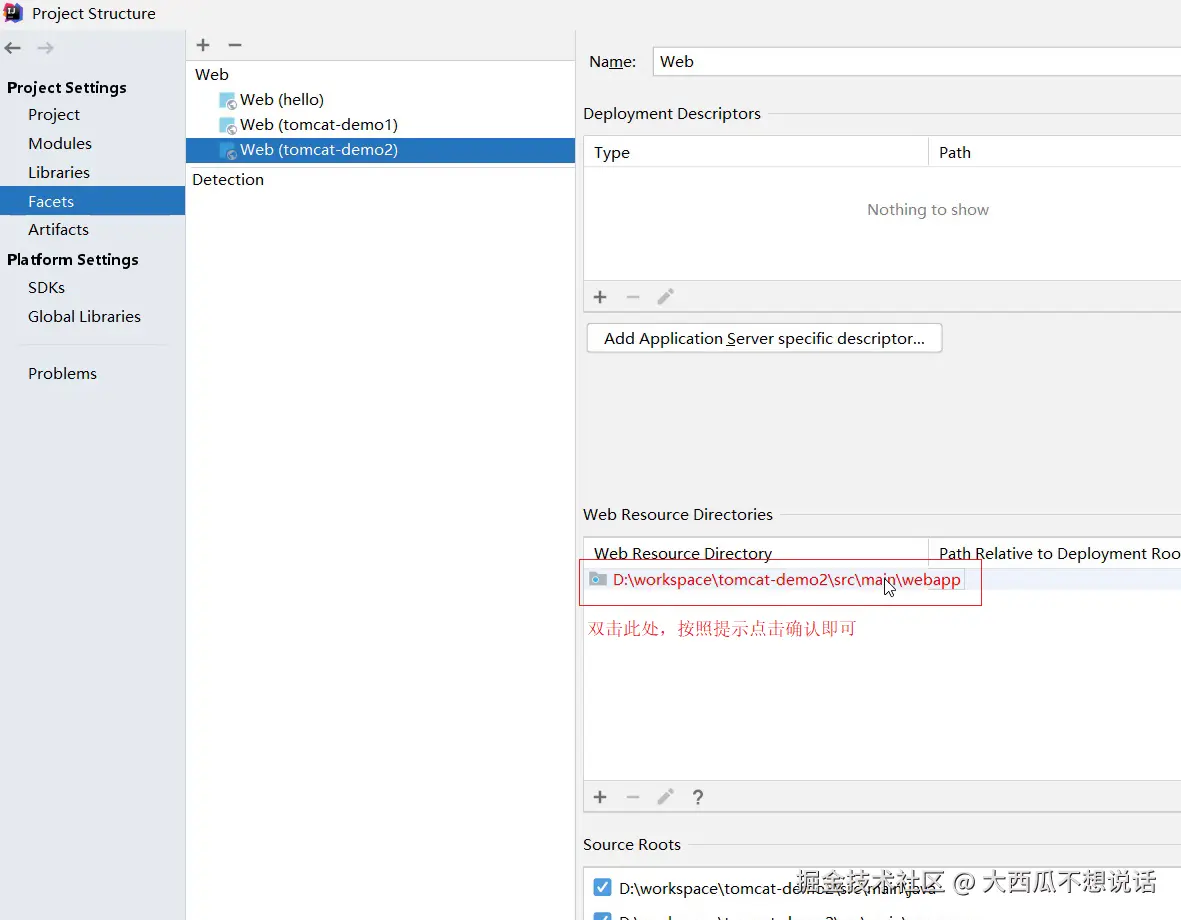Add a web resource directory
1181x920 pixels.
600,797
